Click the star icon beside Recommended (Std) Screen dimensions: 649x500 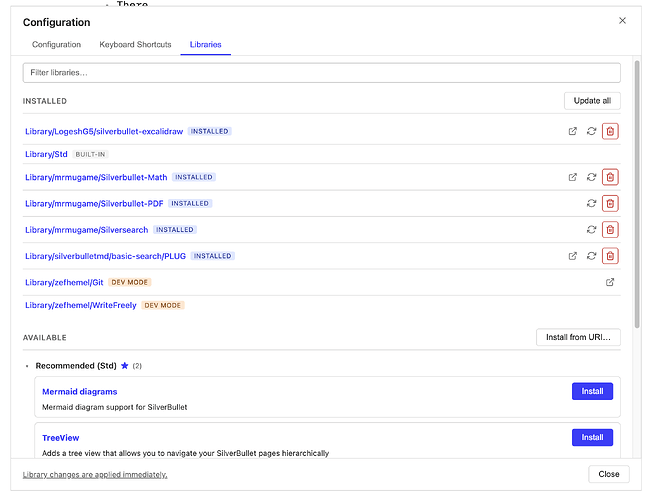point(125,366)
